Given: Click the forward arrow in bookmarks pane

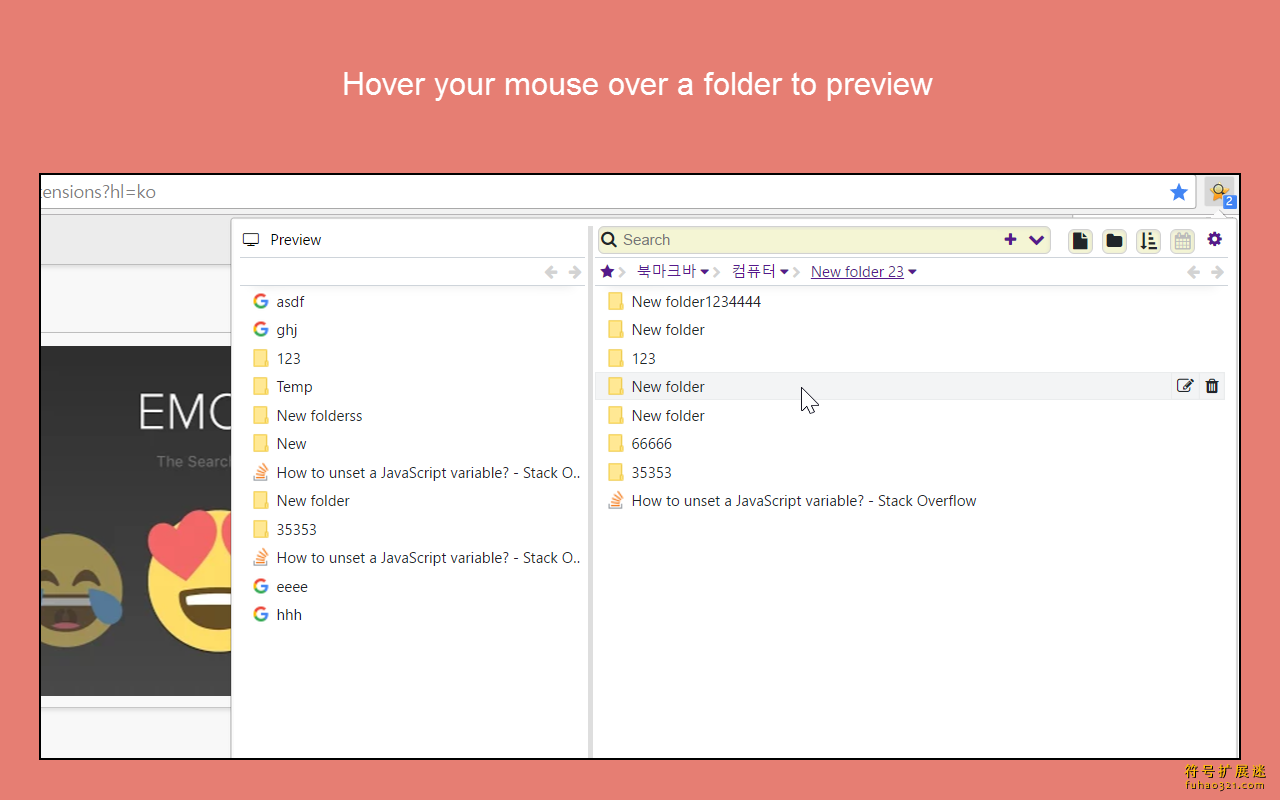Looking at the screenshot, I should click(1217, 272).
